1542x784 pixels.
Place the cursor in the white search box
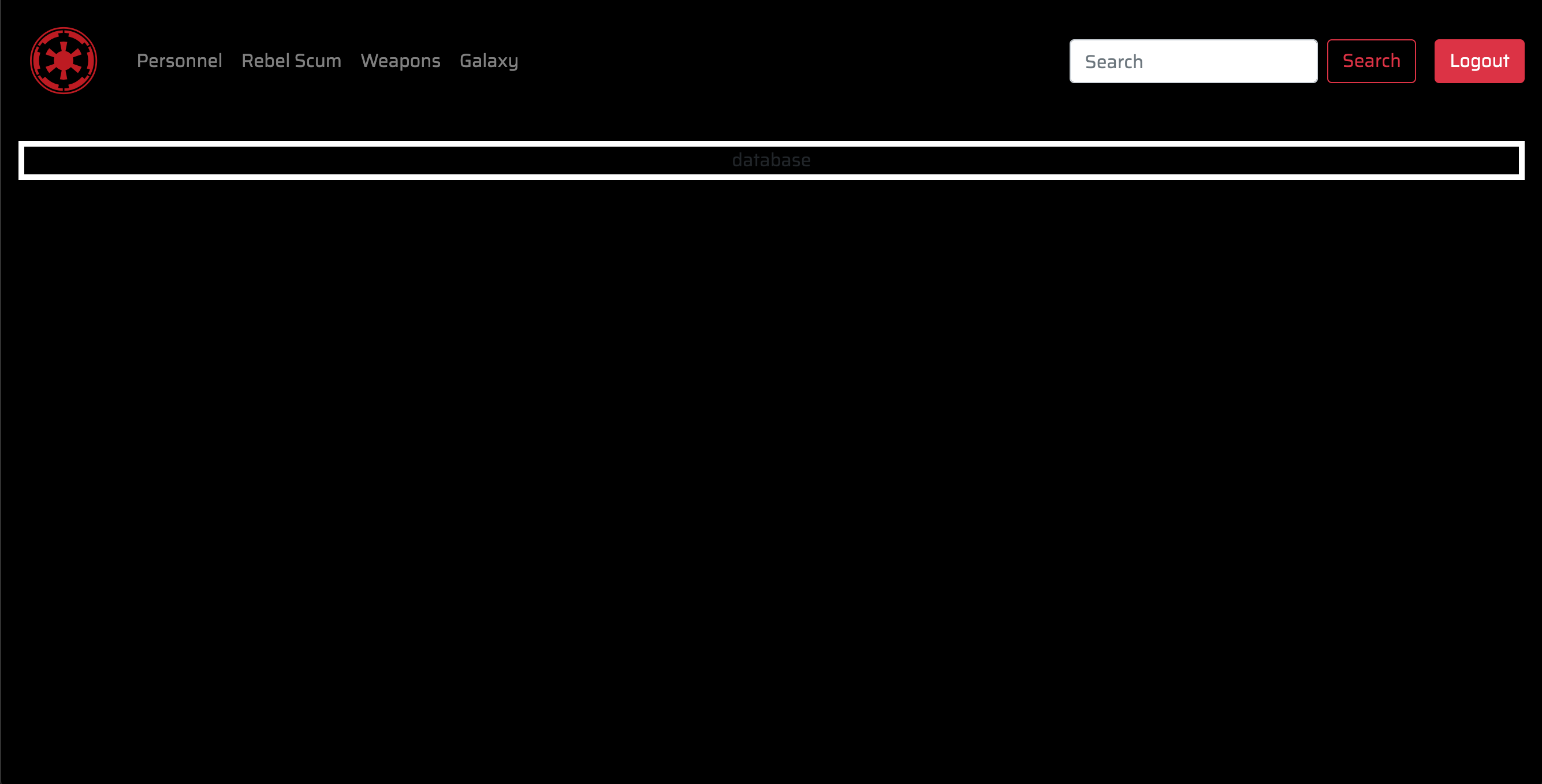tap(1193, 61)
